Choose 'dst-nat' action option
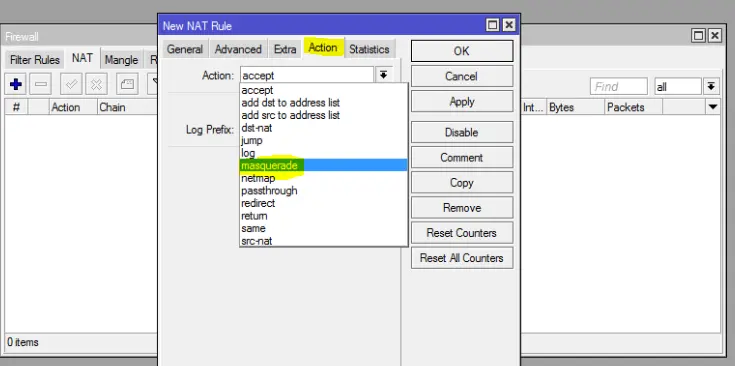The height and width of the screenshot is (366, 735). tap(323, 127)
